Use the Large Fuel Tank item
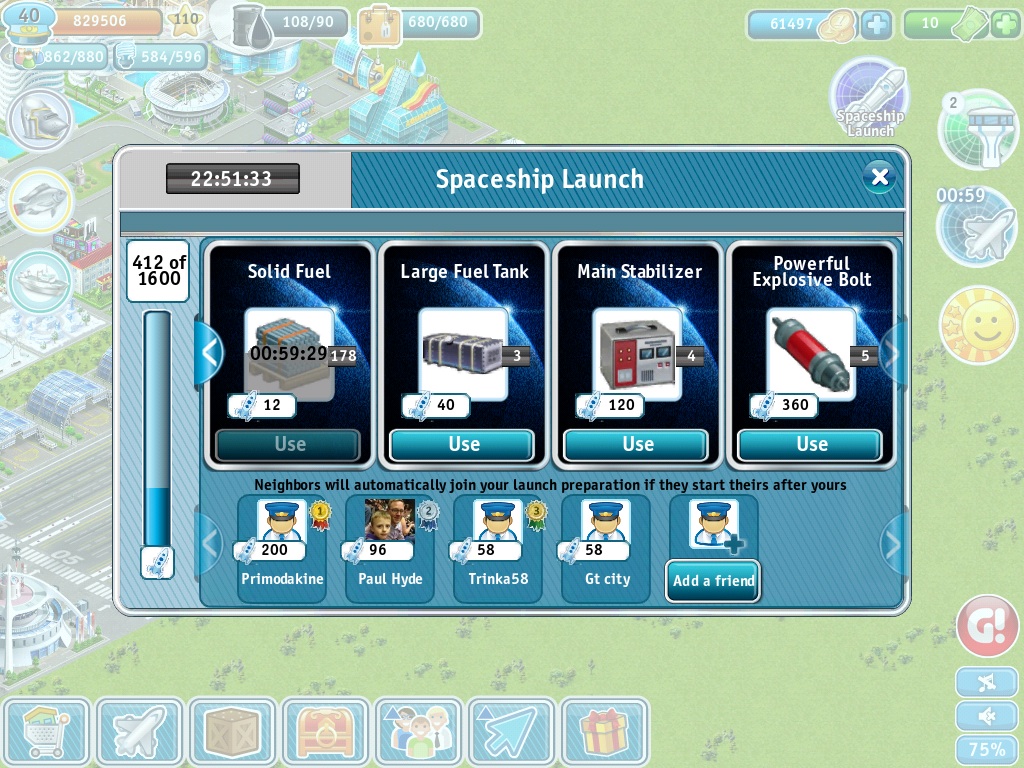Viewport: 1024px width, 768px height. point(463,445)
